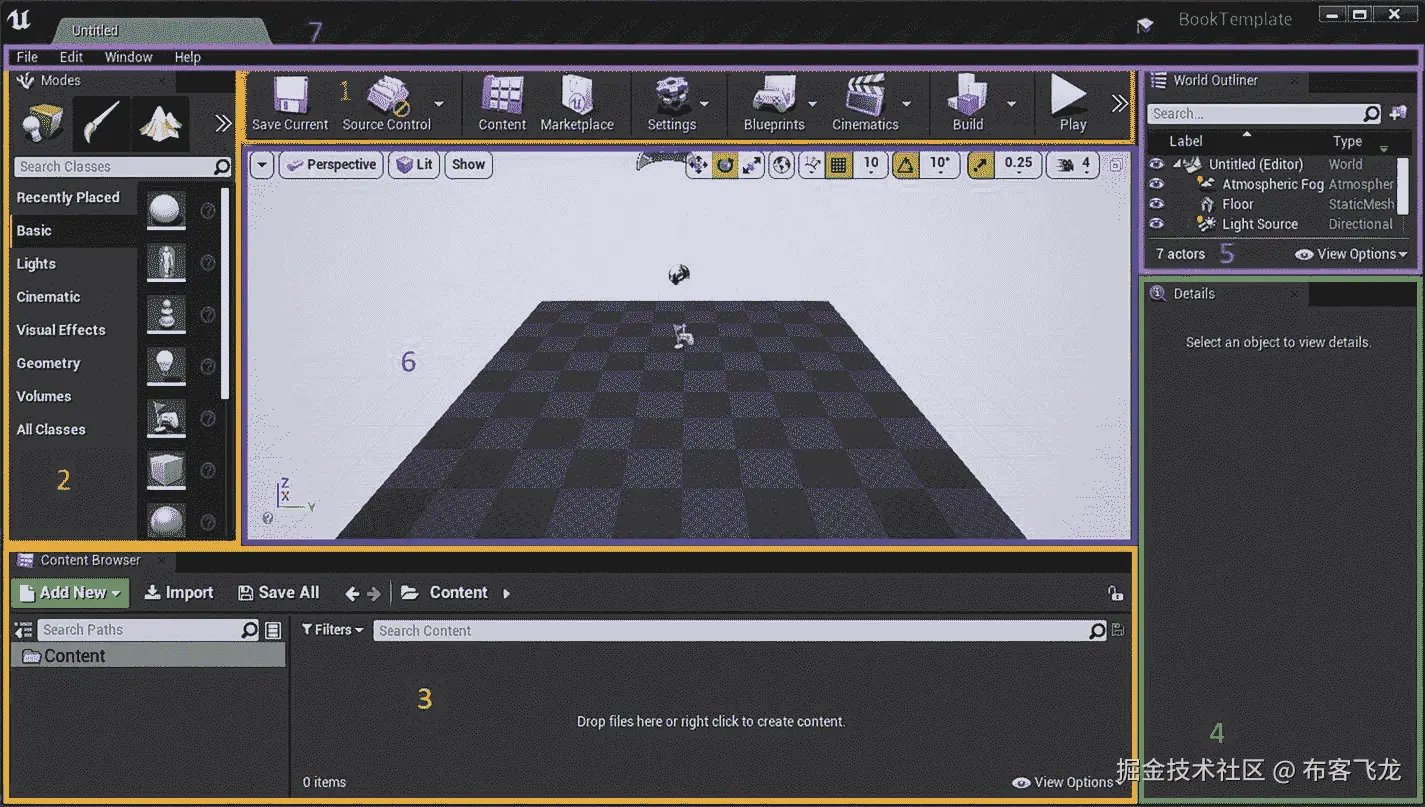Select the rotate gizmo tool in viewport

[x=724, y=165]
